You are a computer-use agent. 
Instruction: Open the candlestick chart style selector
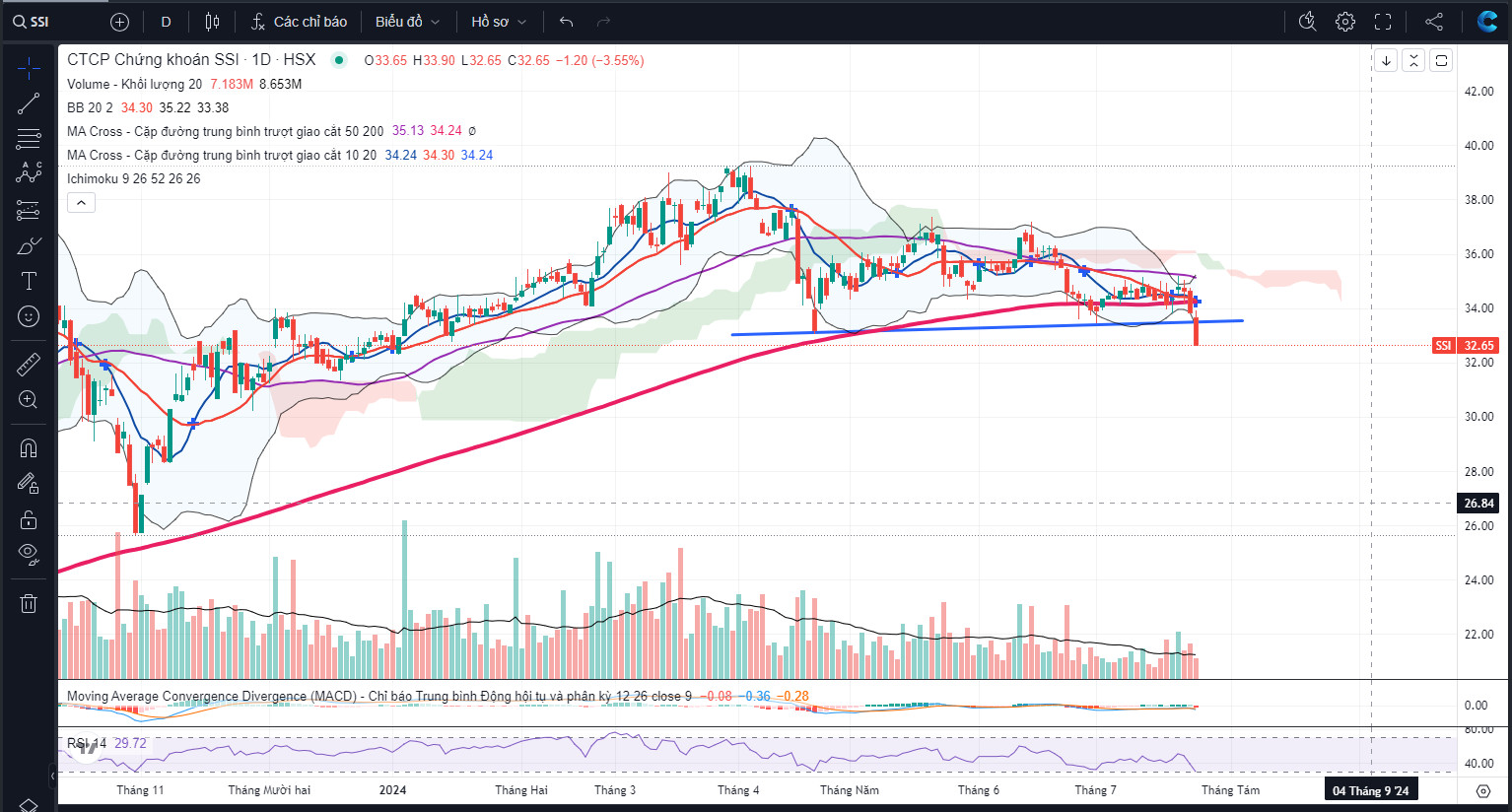[x=212, y=22]
